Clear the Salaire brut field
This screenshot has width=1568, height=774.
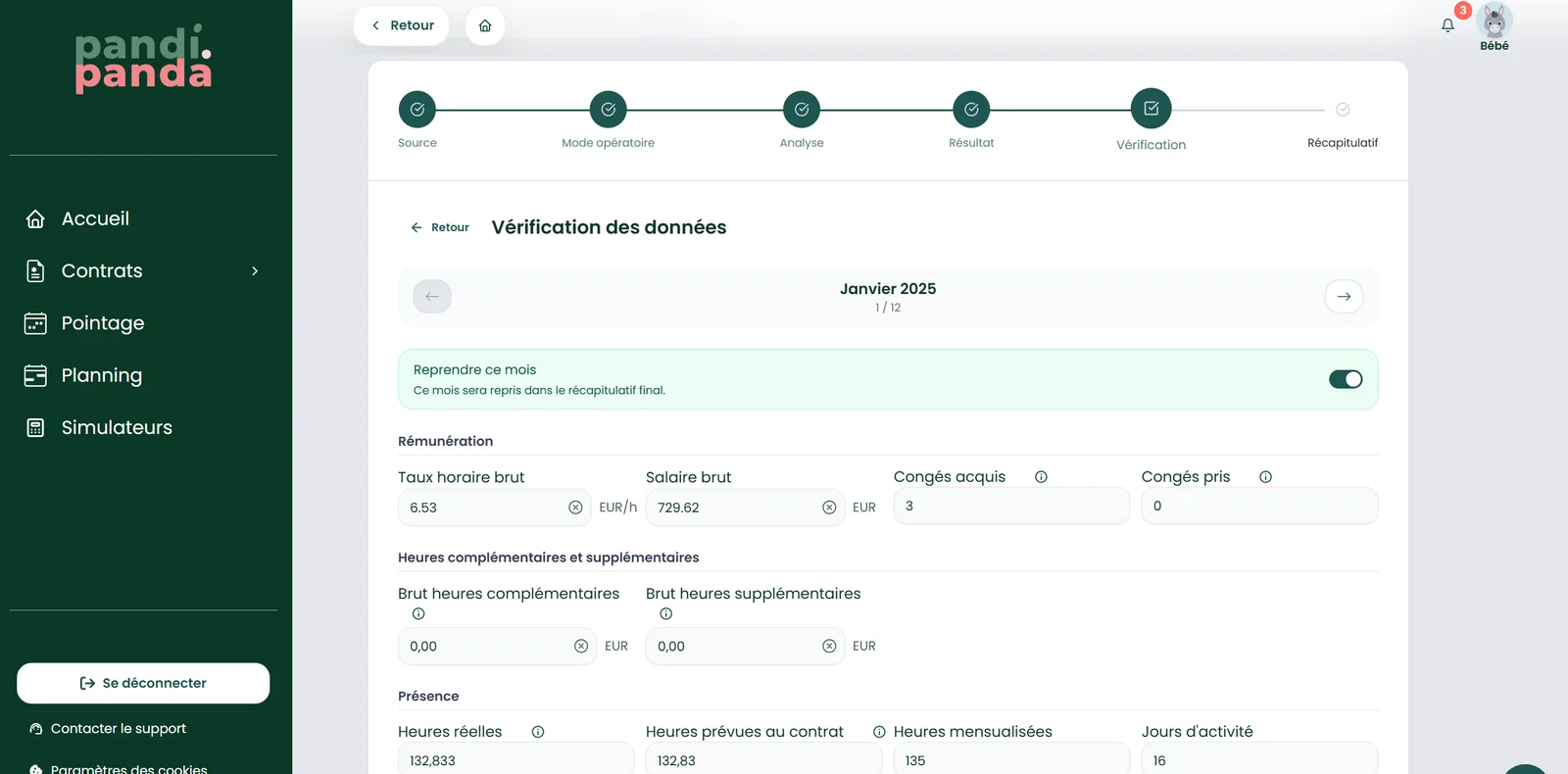tap(829, 508)
